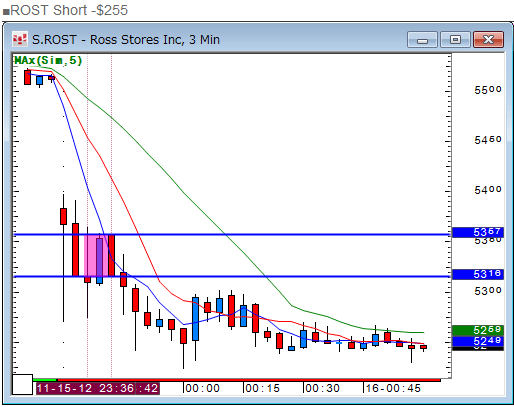The height and width of the screenshot is (407, 514).
Task: Click the blue 5249 price tag
Action: tap(478, 341)
